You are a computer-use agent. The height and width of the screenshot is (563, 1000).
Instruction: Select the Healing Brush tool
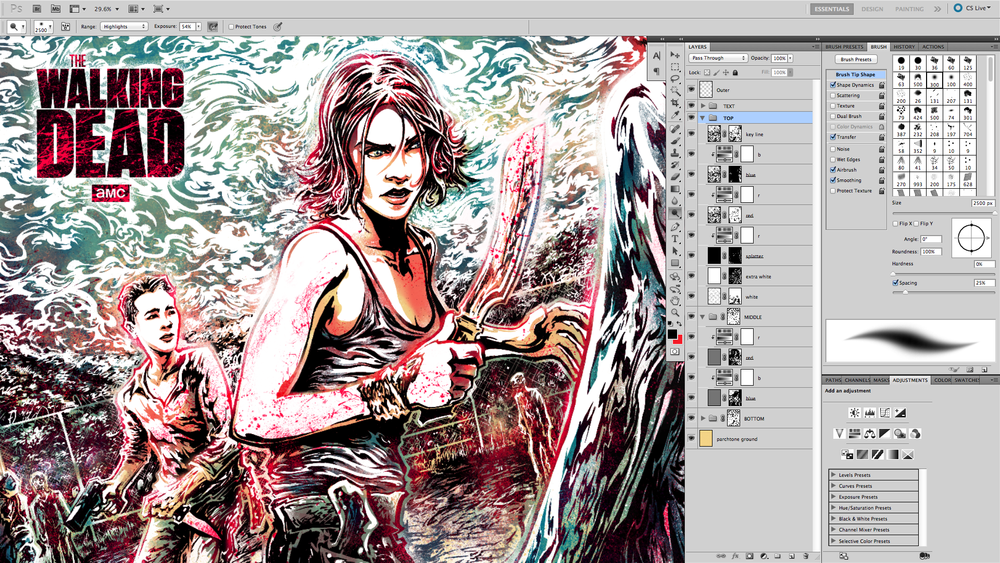[675, 129]
